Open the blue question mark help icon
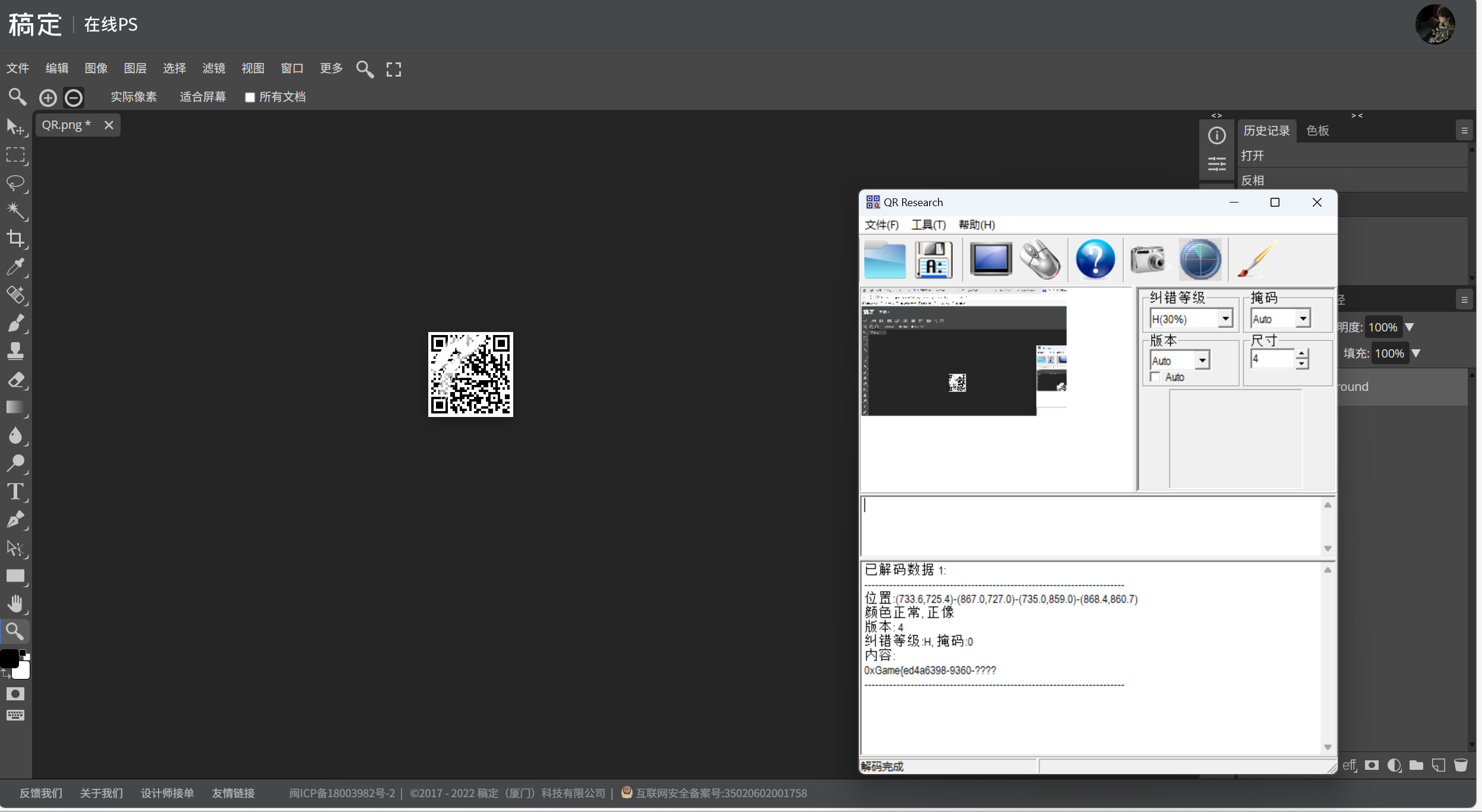 click(1095, 260)
